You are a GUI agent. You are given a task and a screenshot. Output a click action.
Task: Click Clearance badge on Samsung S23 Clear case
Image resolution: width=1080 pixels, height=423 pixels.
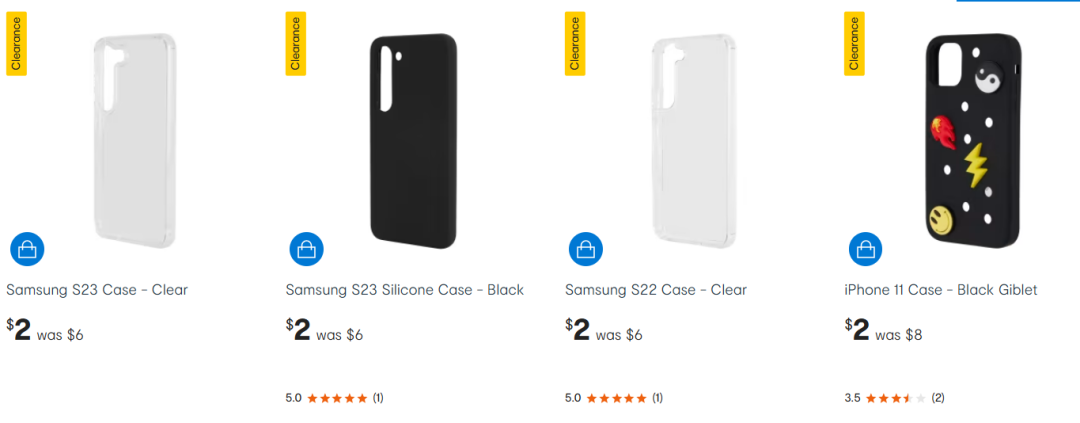tap(16, 44)
